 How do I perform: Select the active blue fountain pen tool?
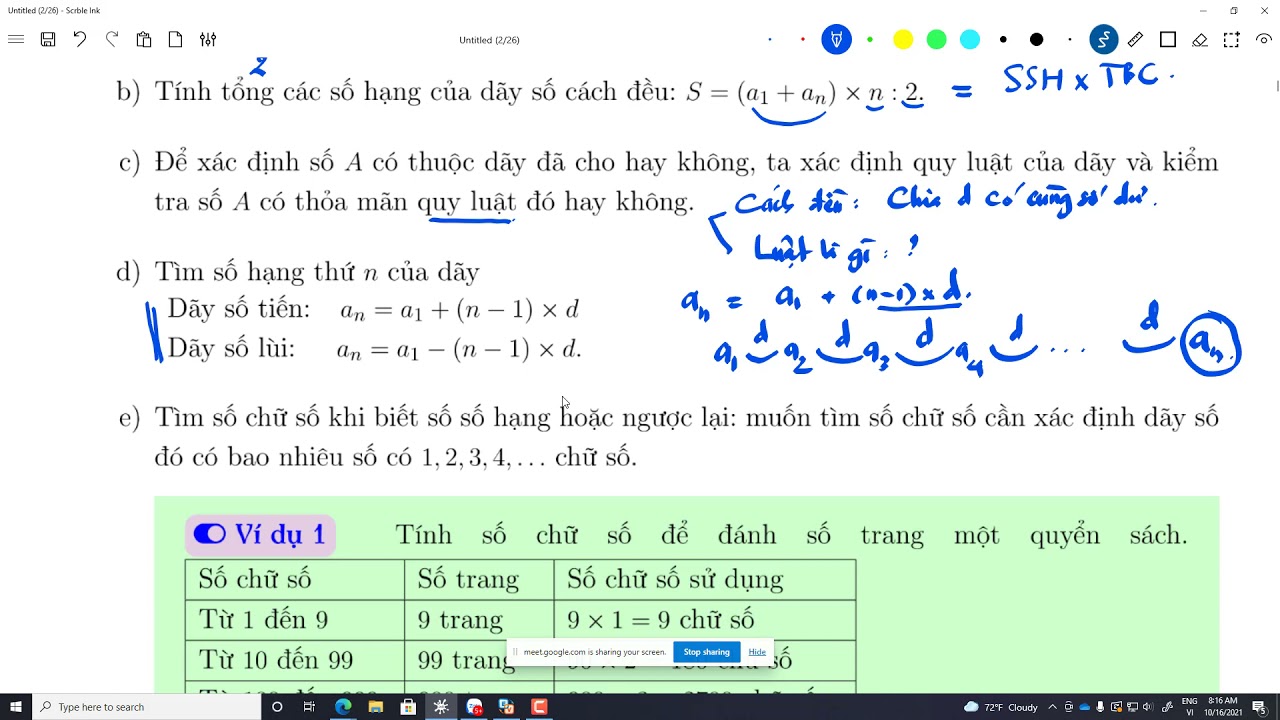(x=836, y=40)
